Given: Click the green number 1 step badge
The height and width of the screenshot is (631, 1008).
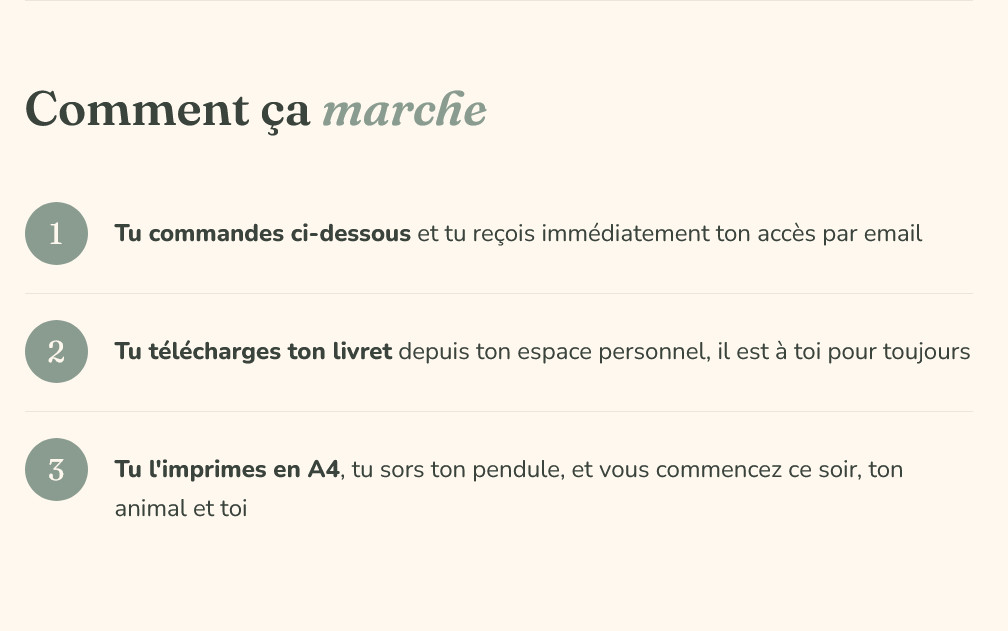Looking at the screenshot, I should click(57, 233).
